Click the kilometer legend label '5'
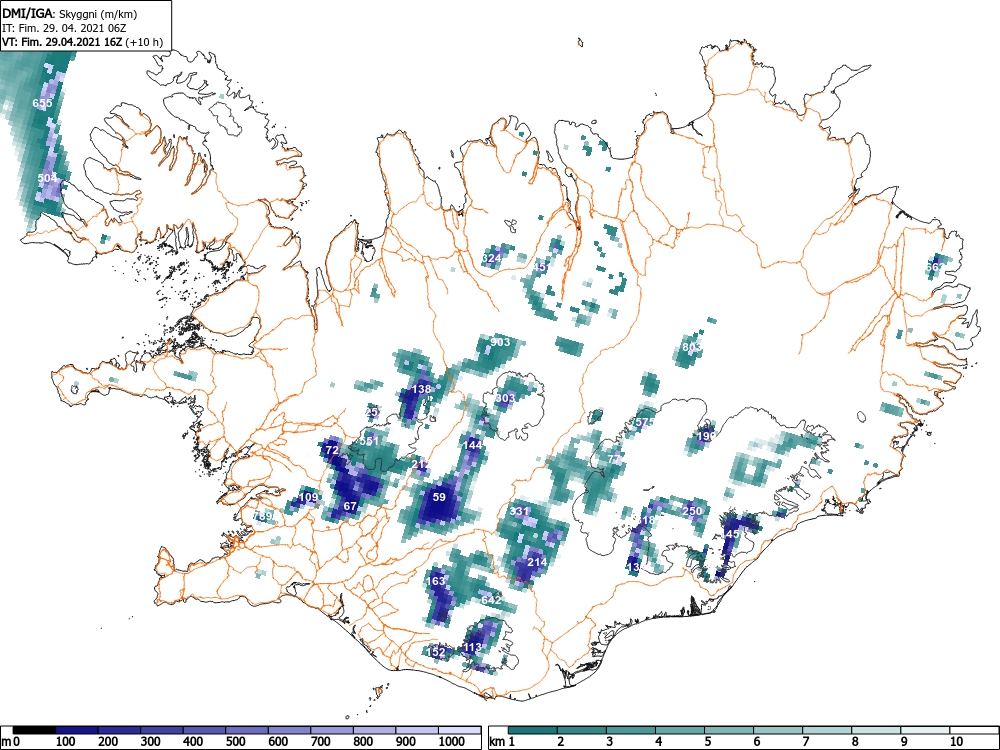The image size is (1000, 750). [708, 742]
